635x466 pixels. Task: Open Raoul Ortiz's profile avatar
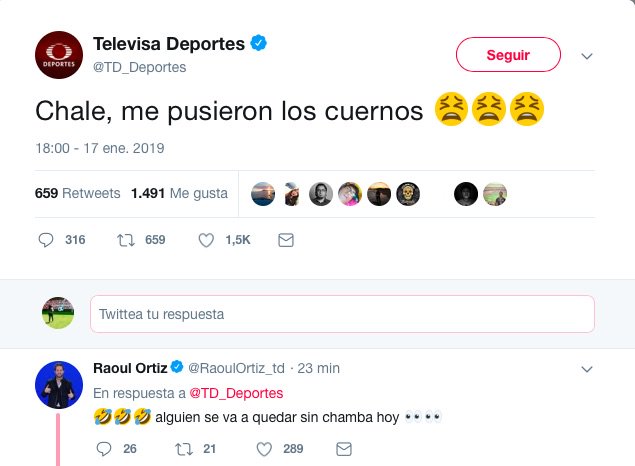pos(58,383)
